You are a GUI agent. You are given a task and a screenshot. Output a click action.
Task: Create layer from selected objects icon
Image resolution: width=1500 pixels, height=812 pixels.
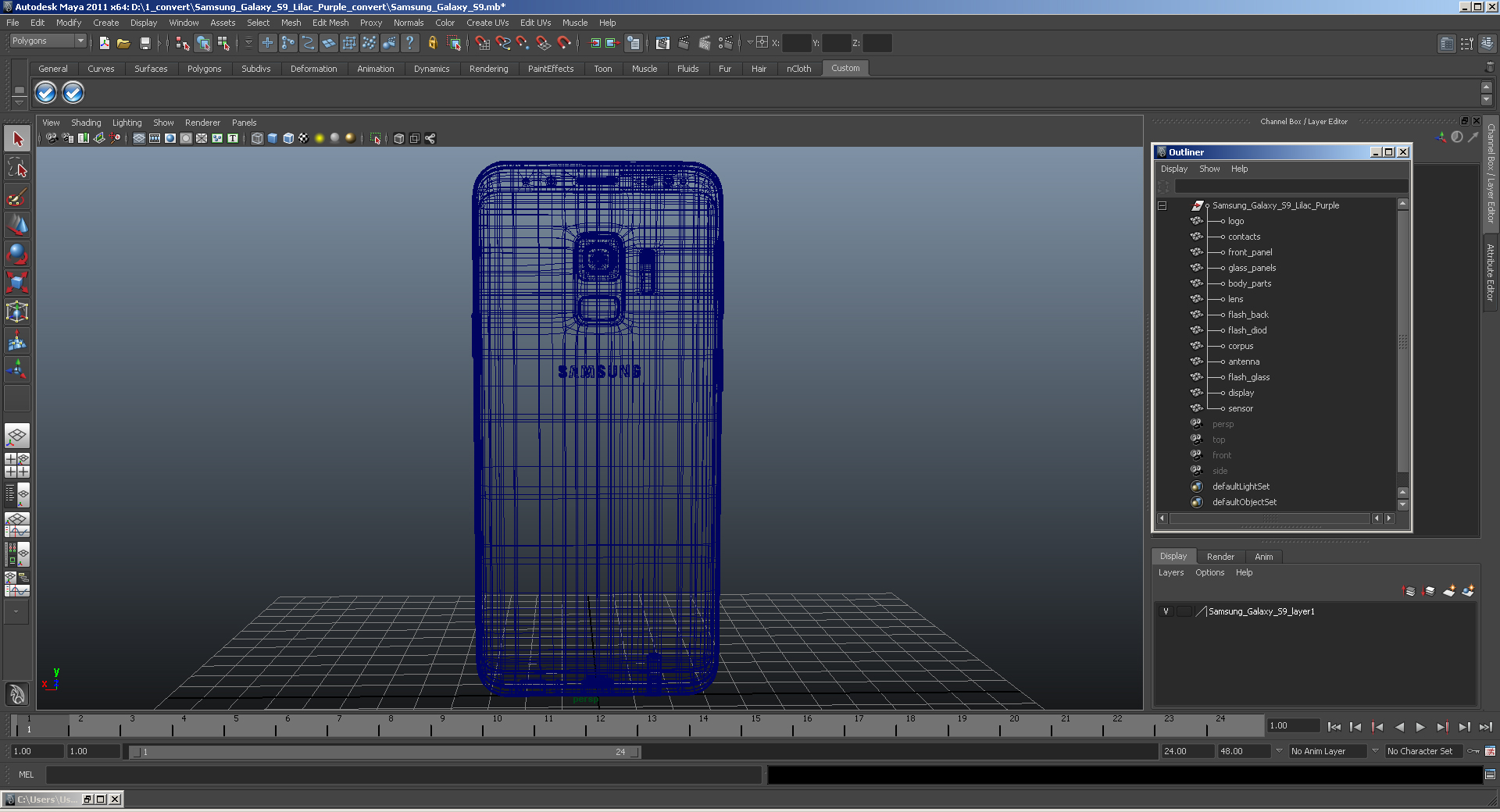pyautogui.click(x=1468, y=591)
